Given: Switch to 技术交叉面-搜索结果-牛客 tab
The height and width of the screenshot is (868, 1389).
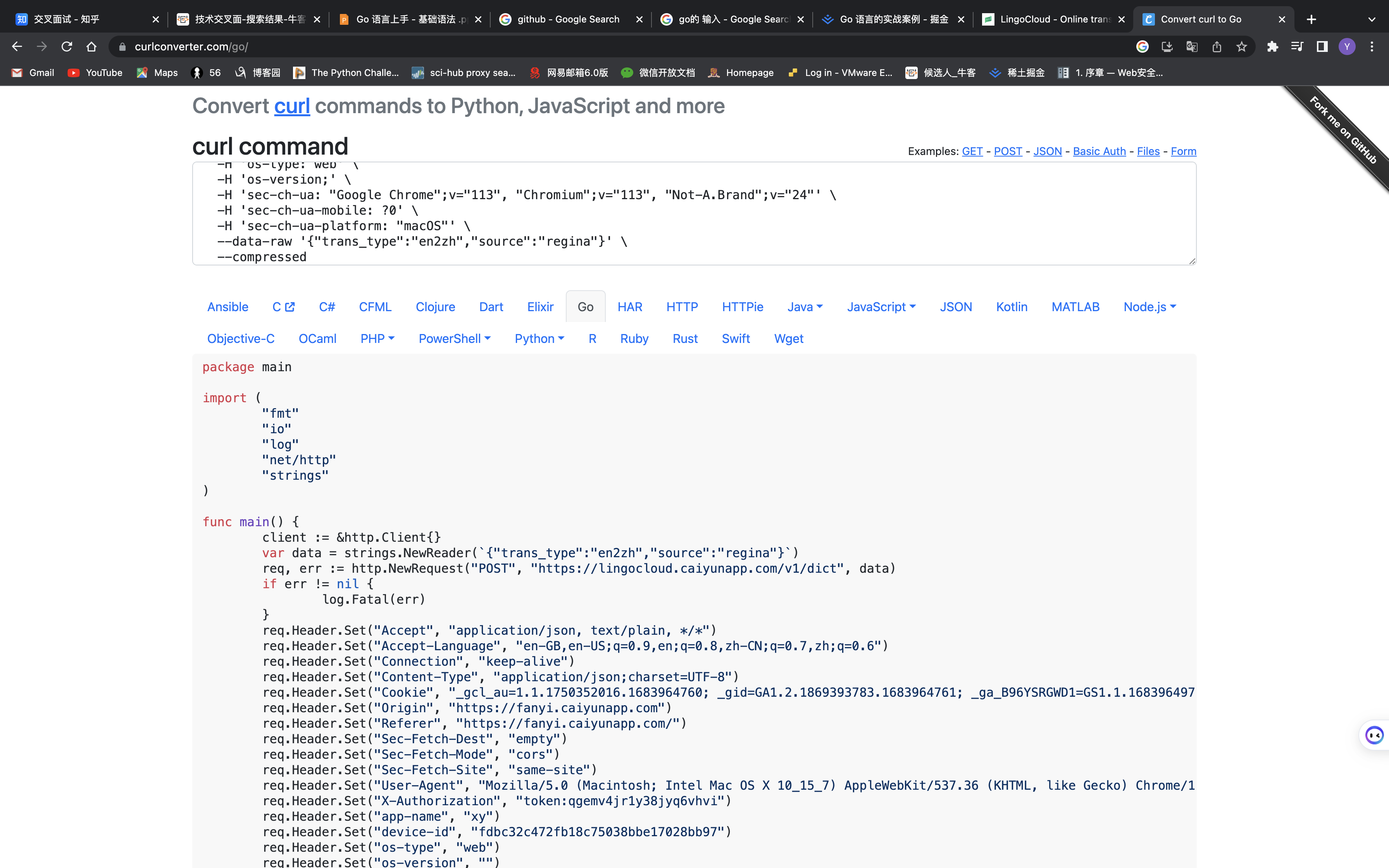Looking at the screenshot, I should tap(249, 19).
